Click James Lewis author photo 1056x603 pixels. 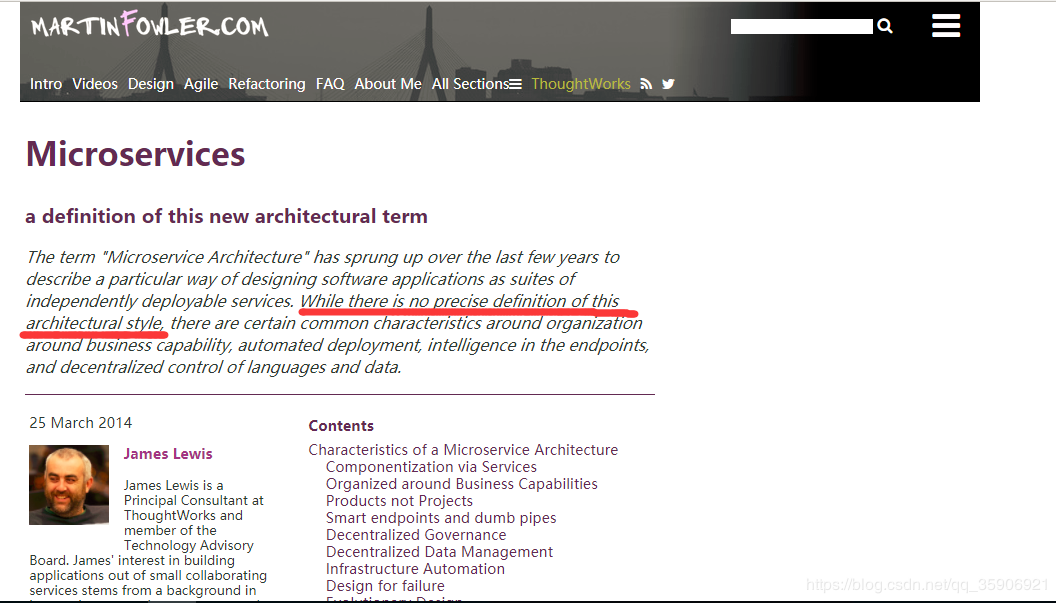pos(69,484)
